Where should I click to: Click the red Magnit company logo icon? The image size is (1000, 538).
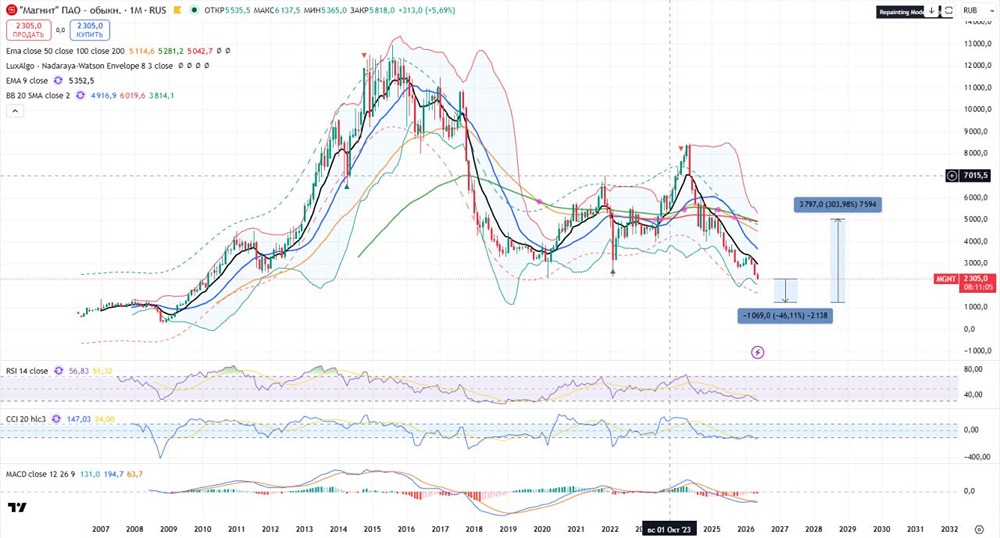tap(11, 10)
